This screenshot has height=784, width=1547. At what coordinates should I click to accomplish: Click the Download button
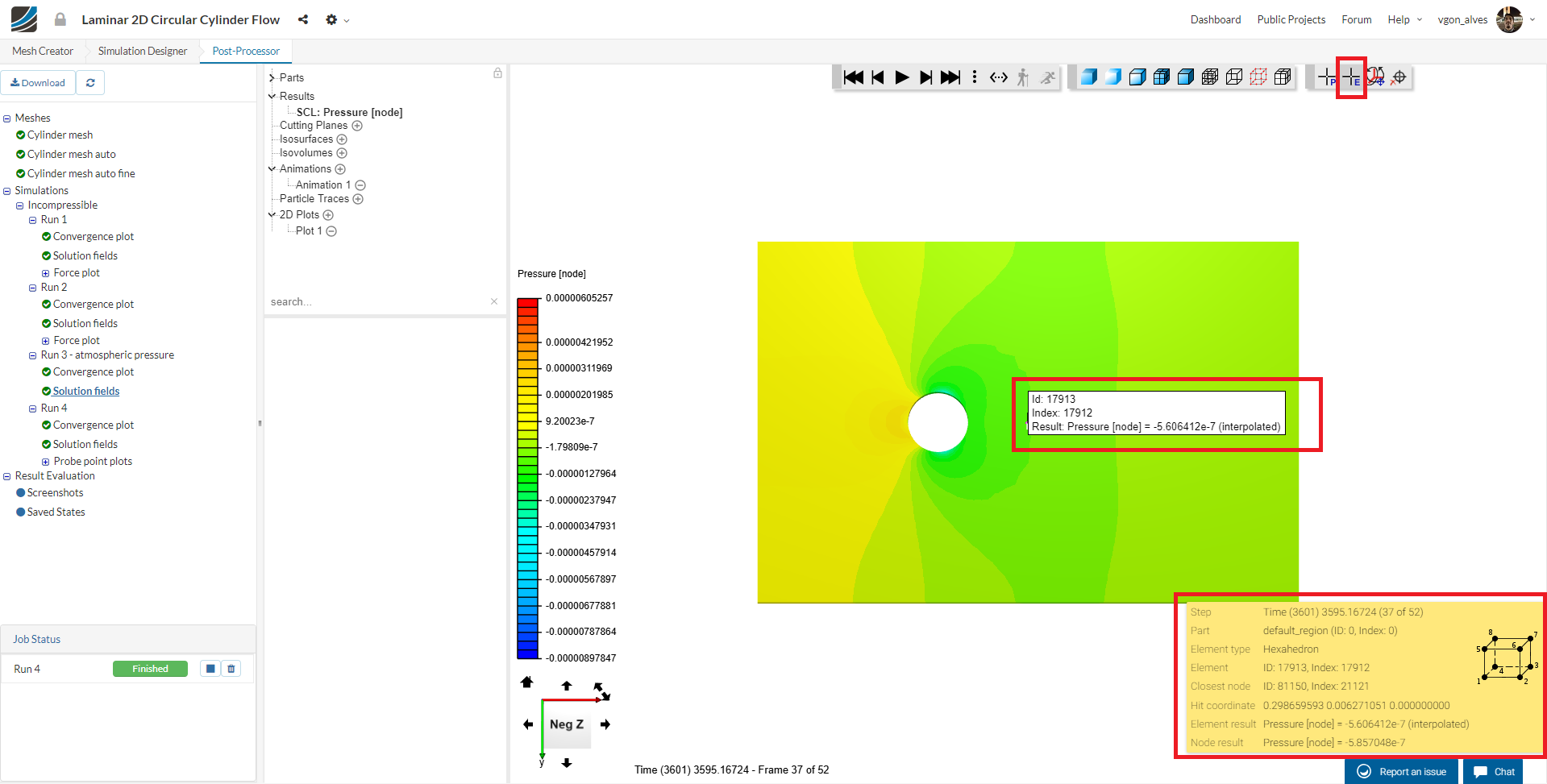[x=38, y=83]
